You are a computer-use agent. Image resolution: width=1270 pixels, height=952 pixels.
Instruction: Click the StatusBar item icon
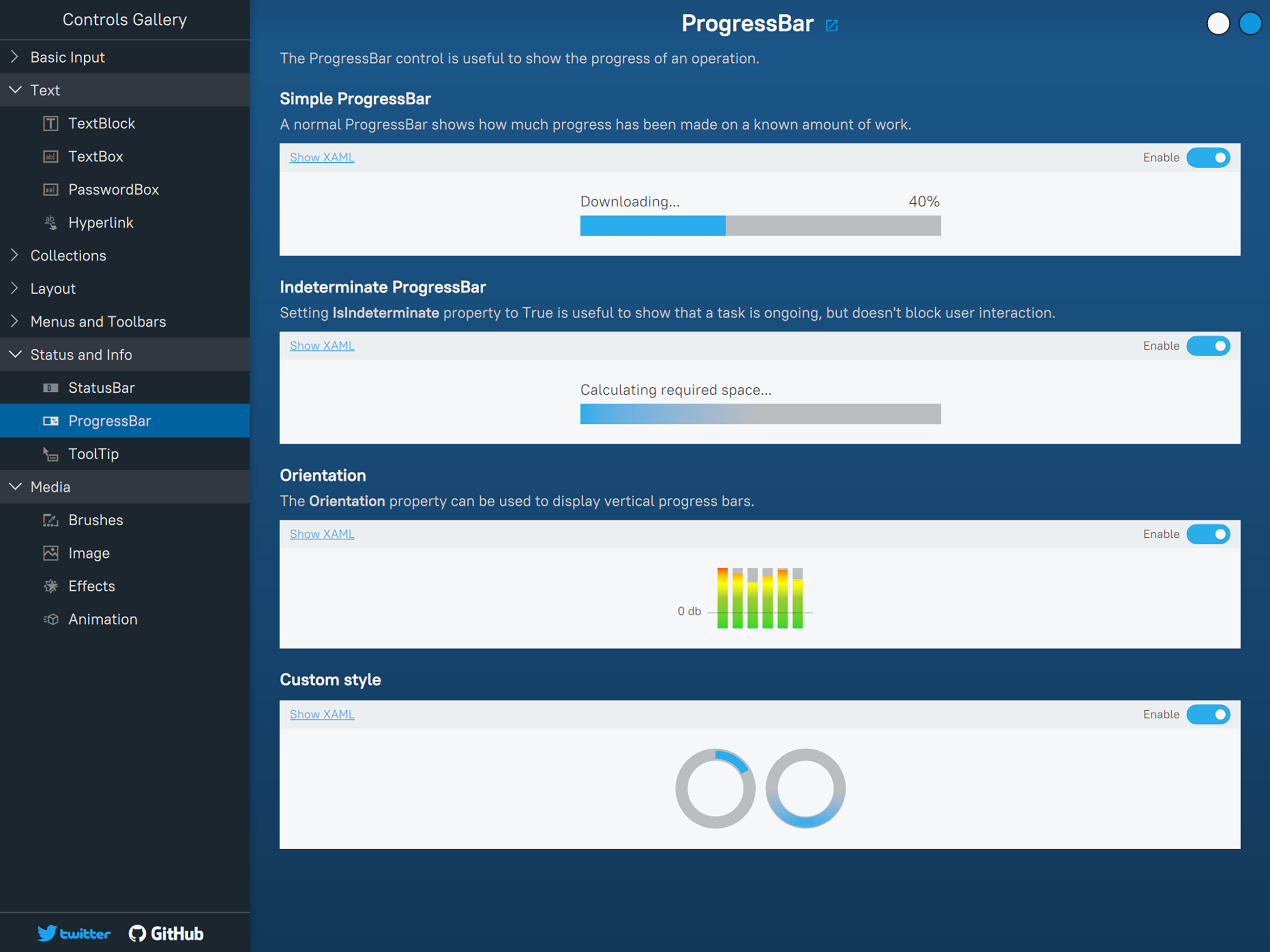51,388
